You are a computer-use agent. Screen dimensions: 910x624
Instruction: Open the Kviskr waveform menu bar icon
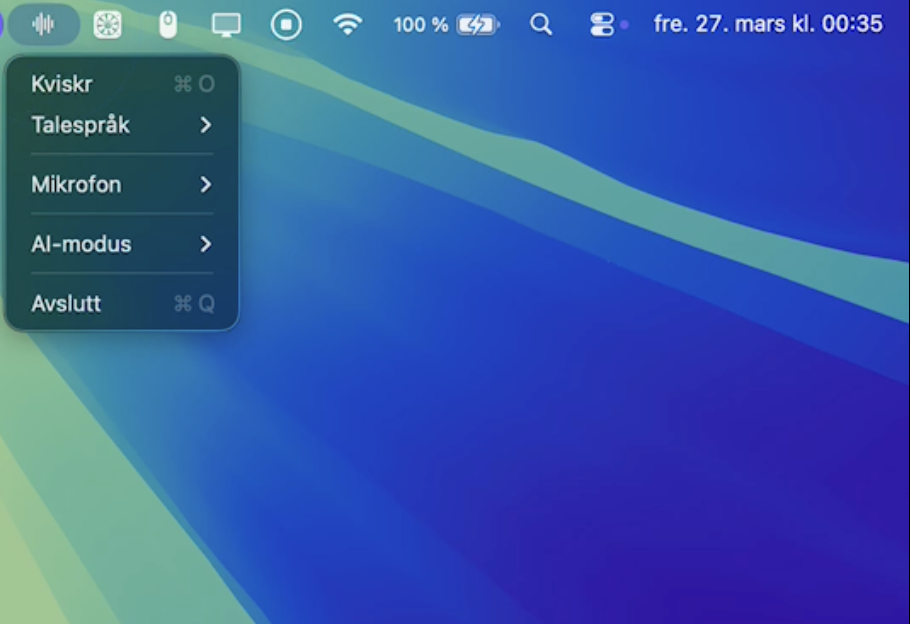click(42, 23)
